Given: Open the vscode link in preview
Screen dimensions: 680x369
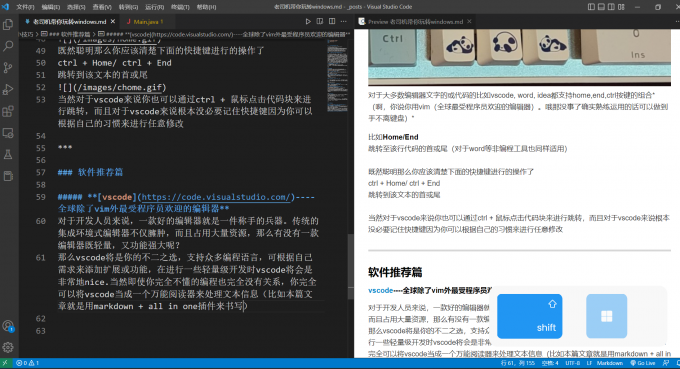Looking at the screenshot, I should [380, 290].
